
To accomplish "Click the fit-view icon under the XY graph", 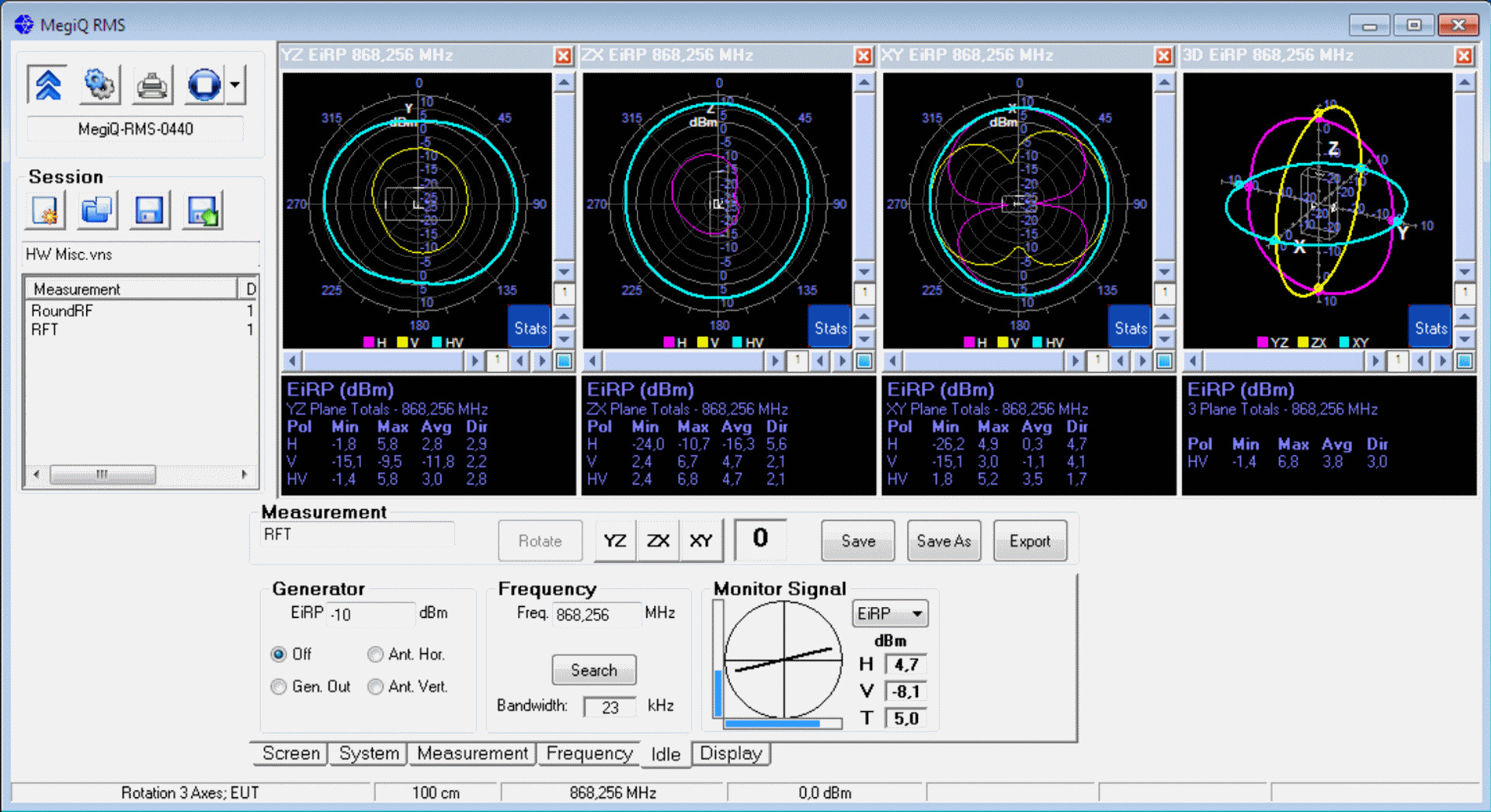I will coord(1165,361).
